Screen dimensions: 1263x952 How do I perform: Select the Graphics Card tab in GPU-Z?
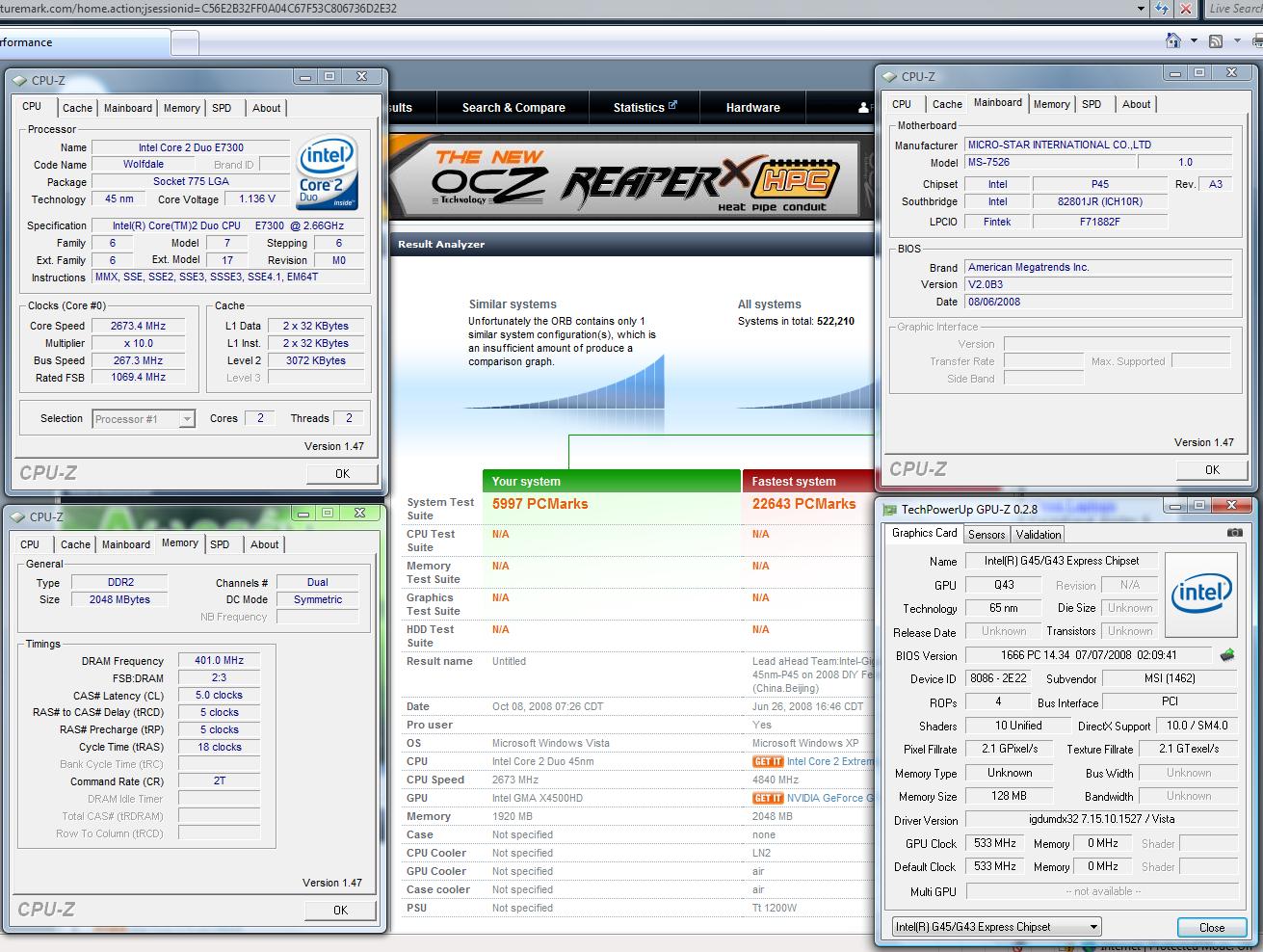point(924,533)
